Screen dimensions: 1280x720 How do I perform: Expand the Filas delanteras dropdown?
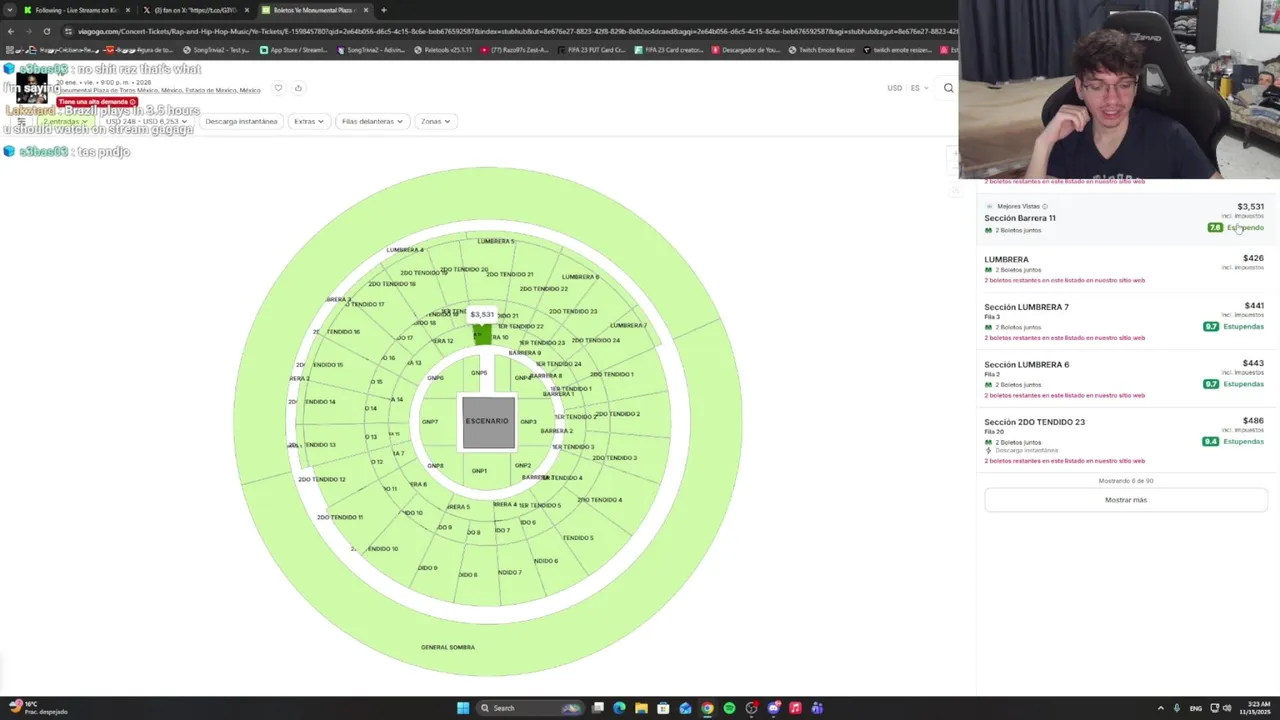(x=372, y=121)
